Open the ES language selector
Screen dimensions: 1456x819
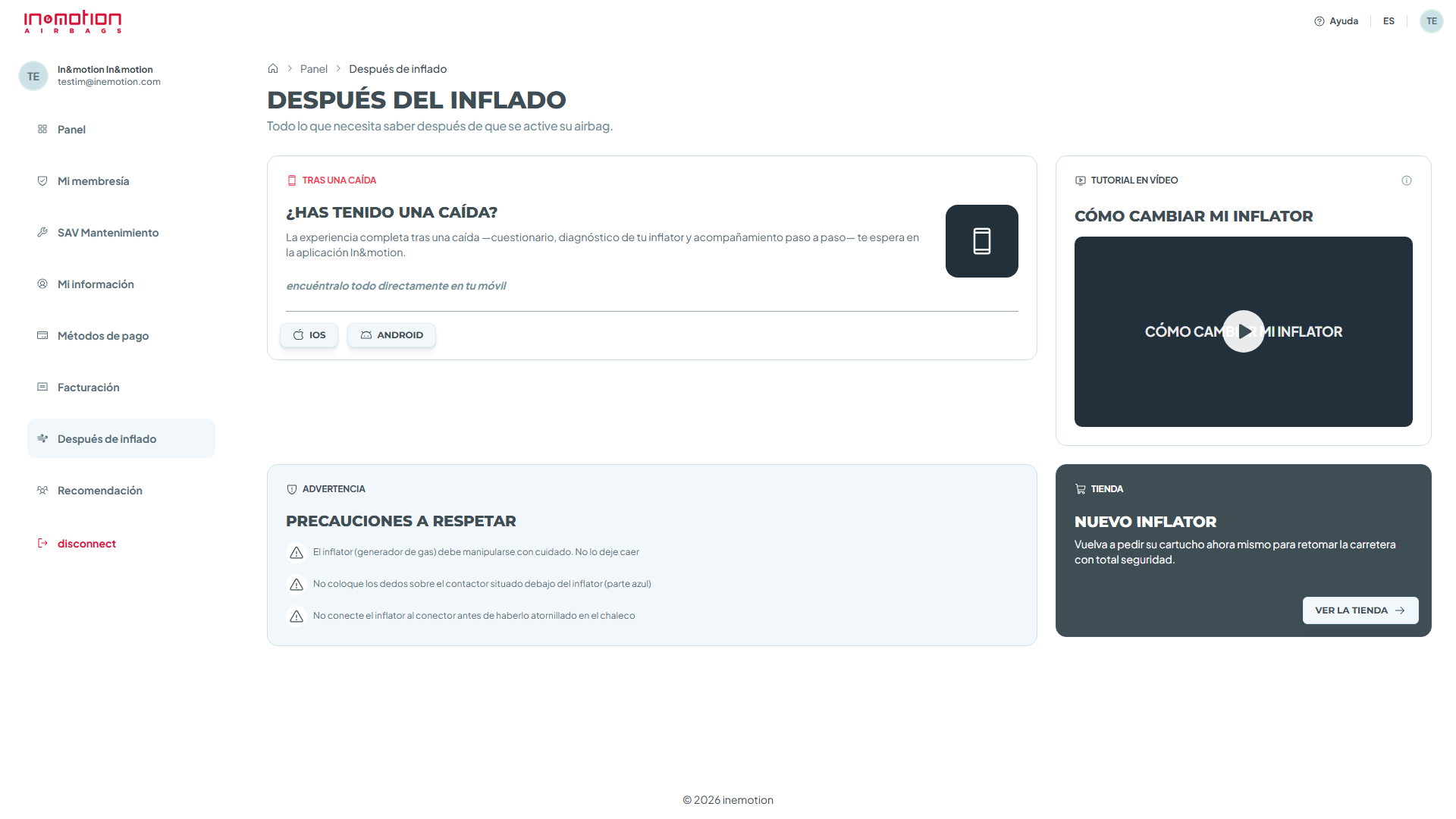click(x=1389, y=21)
